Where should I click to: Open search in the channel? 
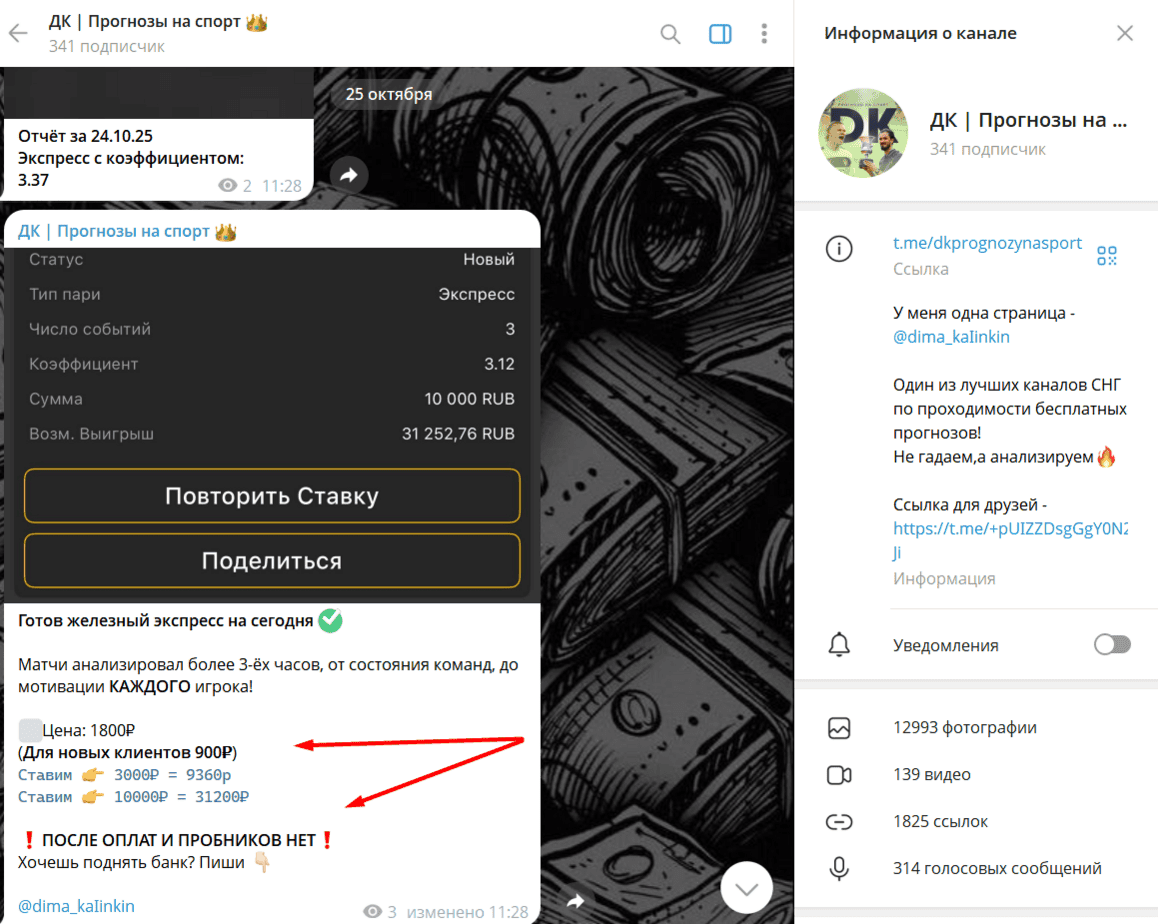[x=670, y=34]
